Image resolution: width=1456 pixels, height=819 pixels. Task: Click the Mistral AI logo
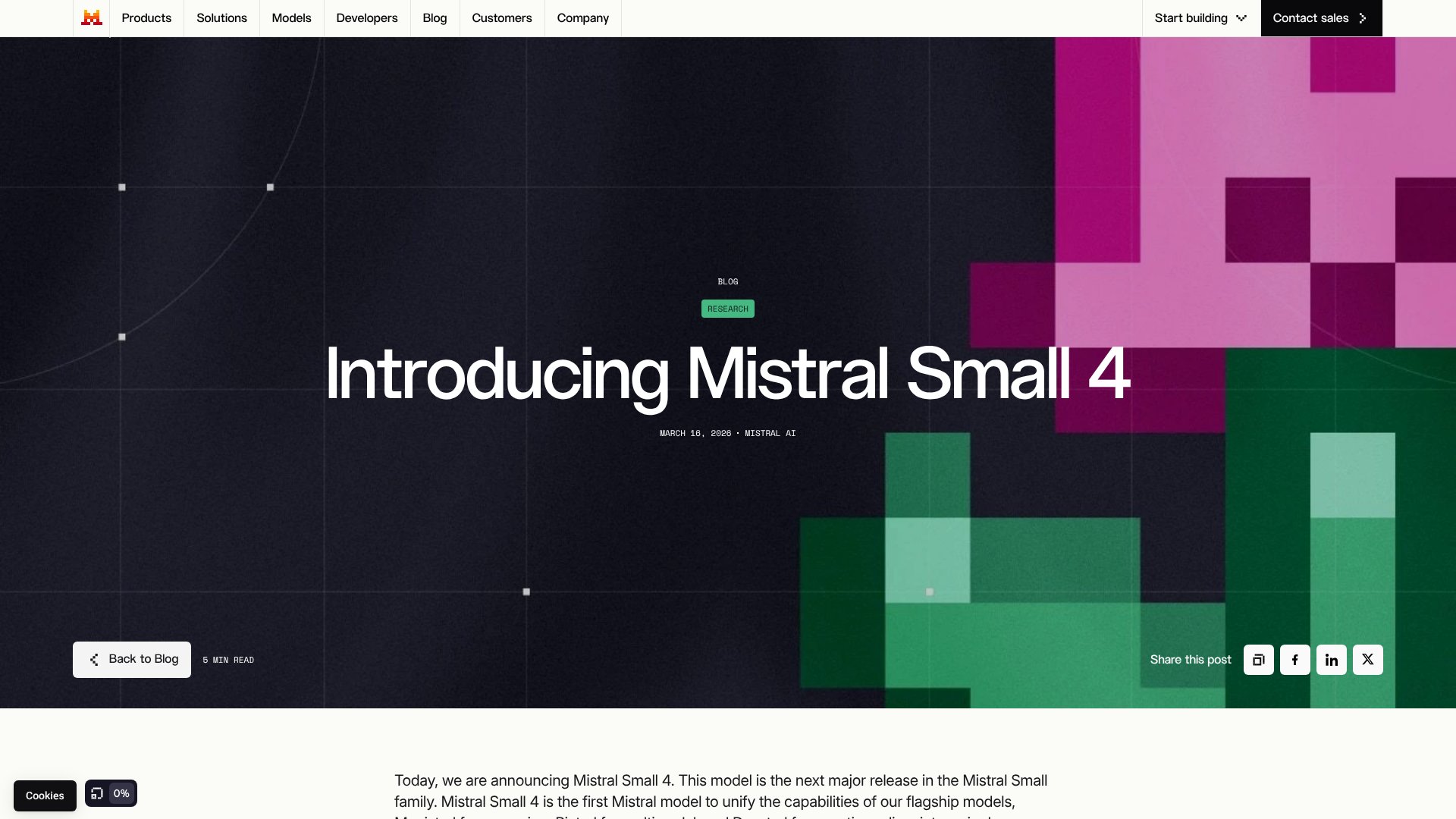pos(92,17)
